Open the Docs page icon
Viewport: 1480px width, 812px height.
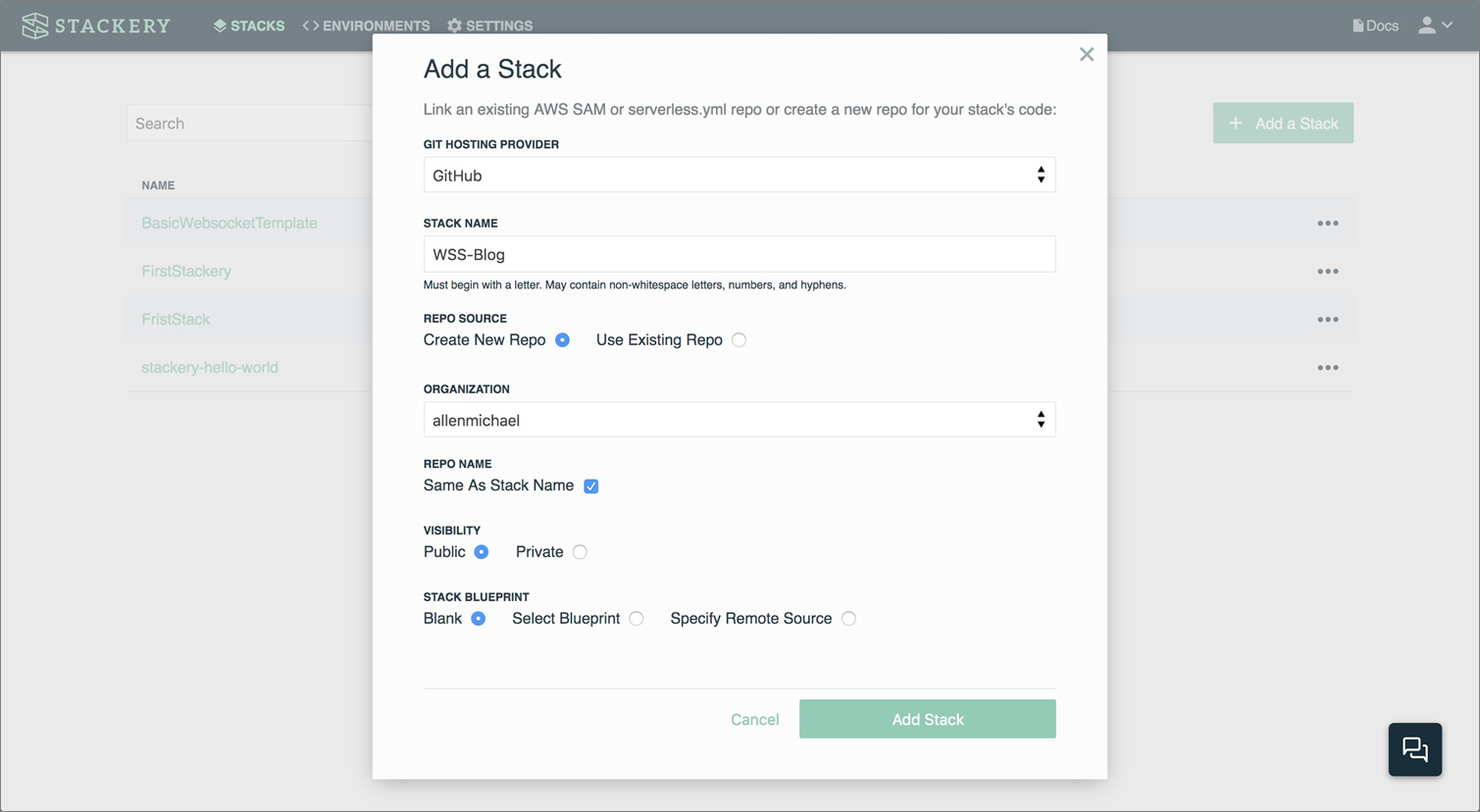(x=1358, y=25)
